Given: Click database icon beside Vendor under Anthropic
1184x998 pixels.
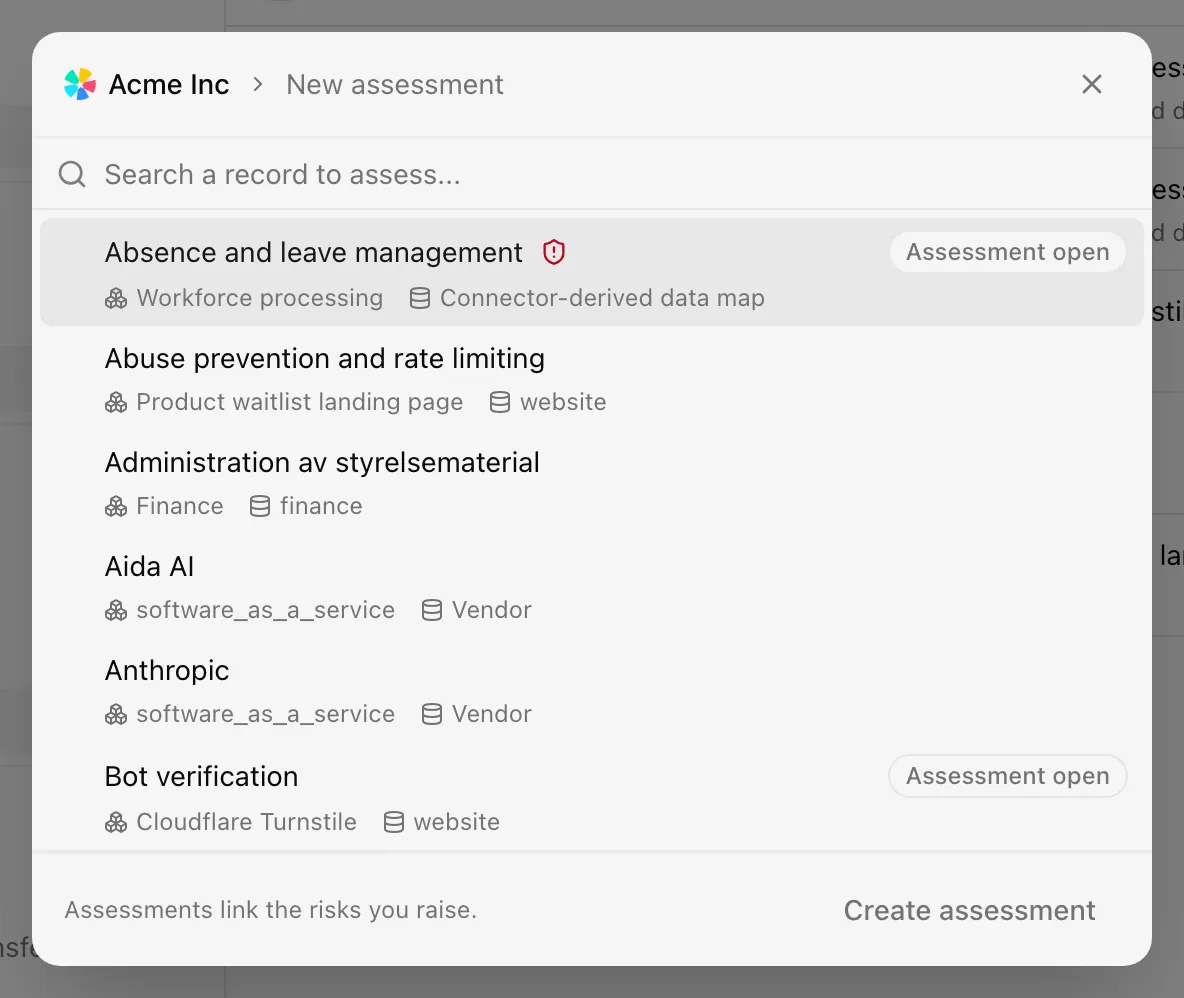Looking at the screenshot, I should click(x=432, y=715).
